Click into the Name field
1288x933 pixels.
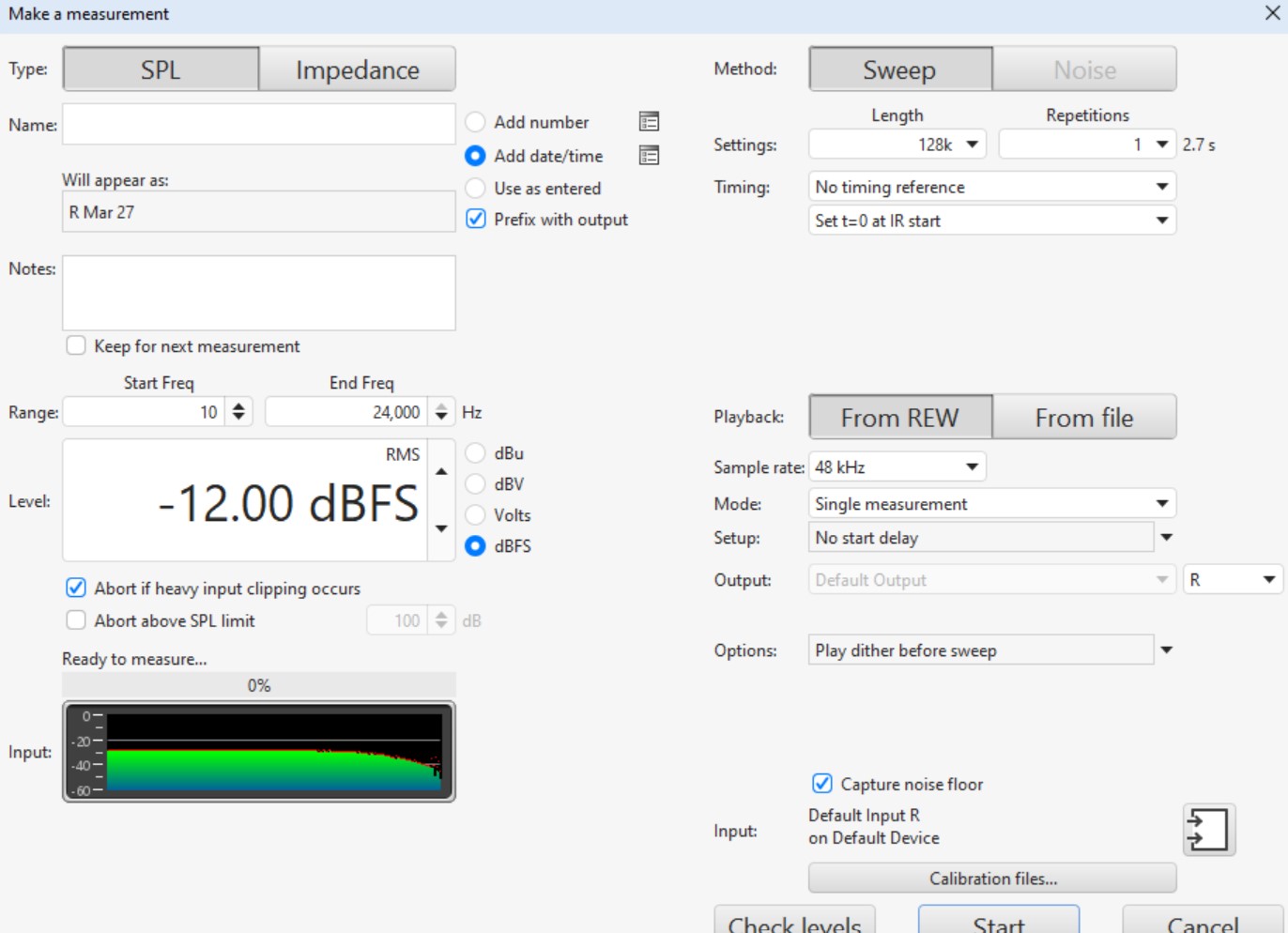click(259, 124)
